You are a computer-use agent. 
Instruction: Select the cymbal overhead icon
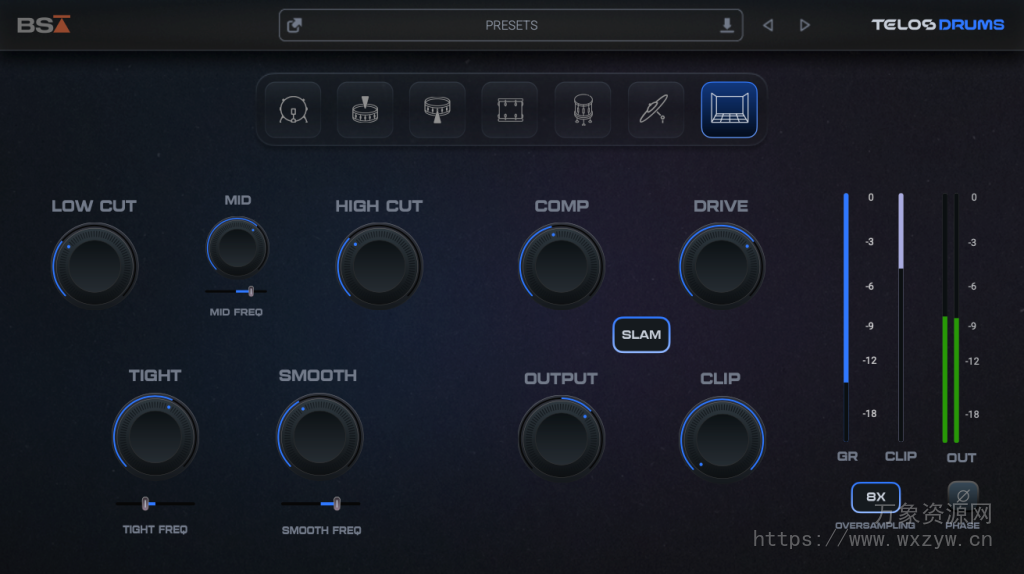656,110
